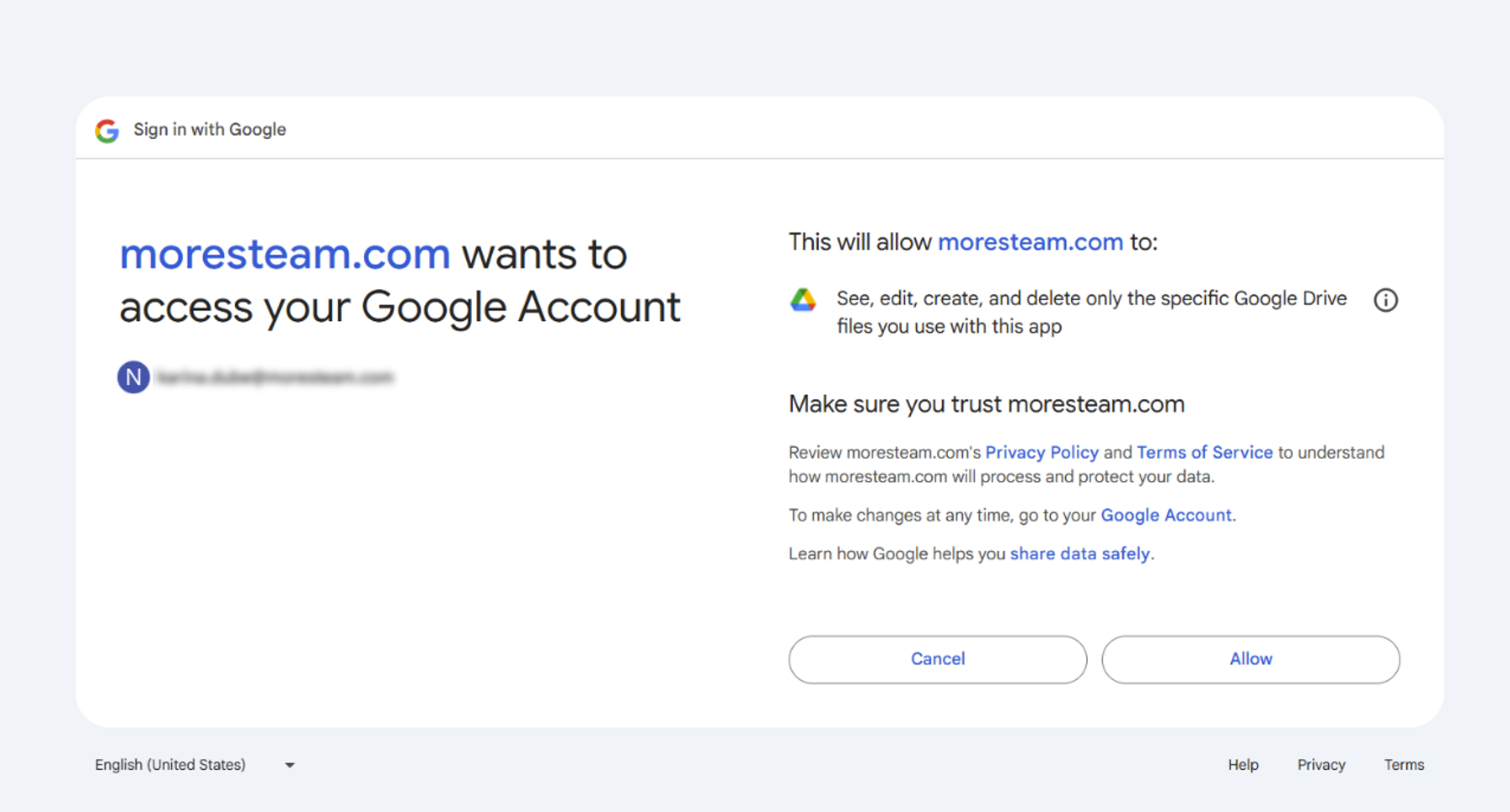Viewport: 1510px width, 812px height.
Task: Open Google's Privacy footer link
Action: coord(1320,765)
